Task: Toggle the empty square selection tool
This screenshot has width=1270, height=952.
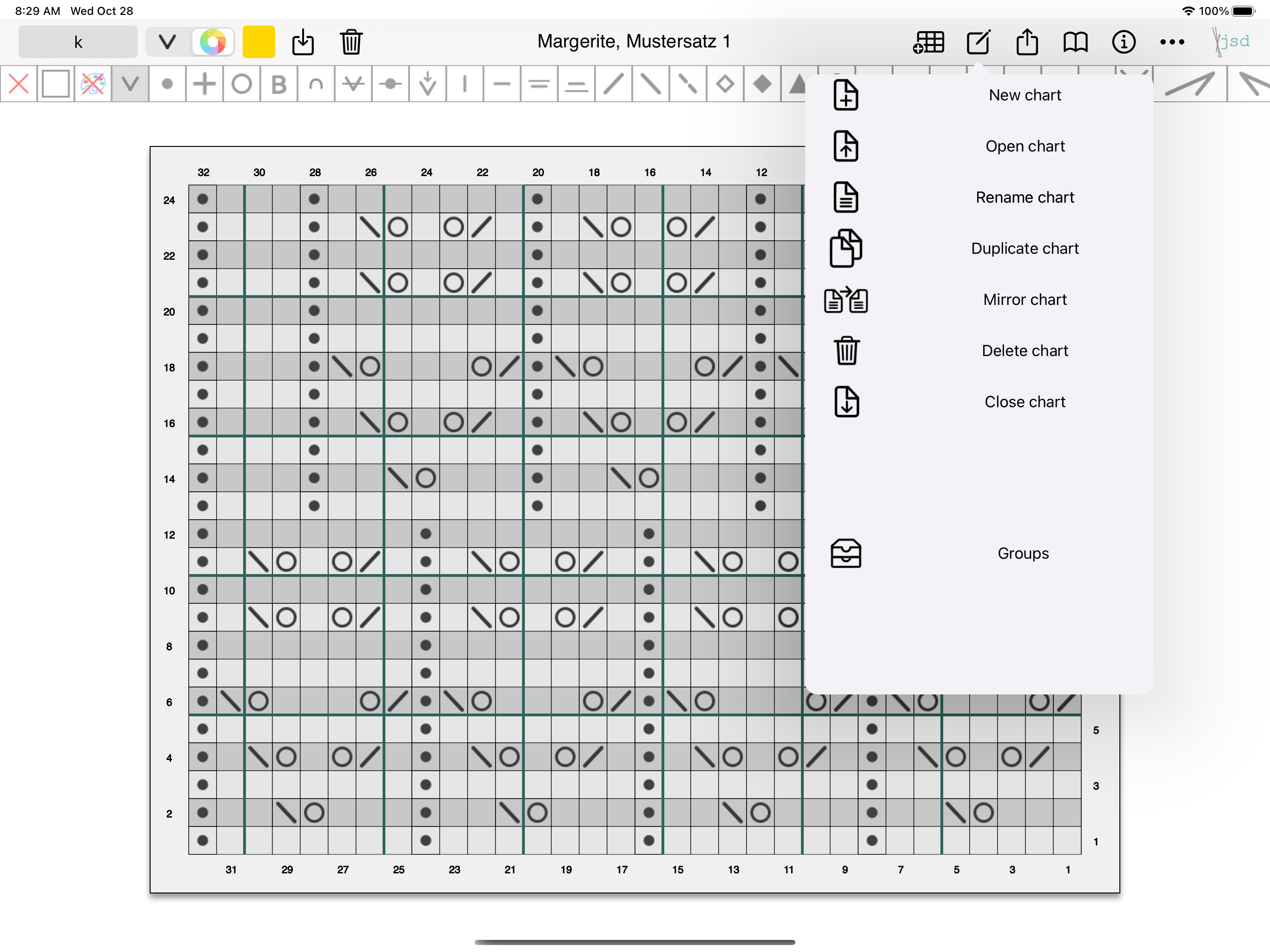Action: pyautogui.click(x=56, y=85)
